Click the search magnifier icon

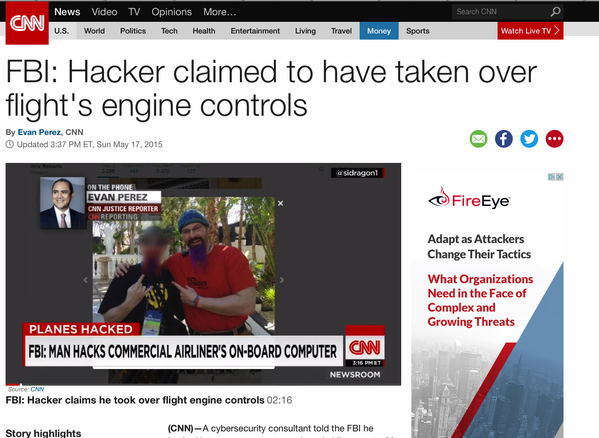click(555, 12)
